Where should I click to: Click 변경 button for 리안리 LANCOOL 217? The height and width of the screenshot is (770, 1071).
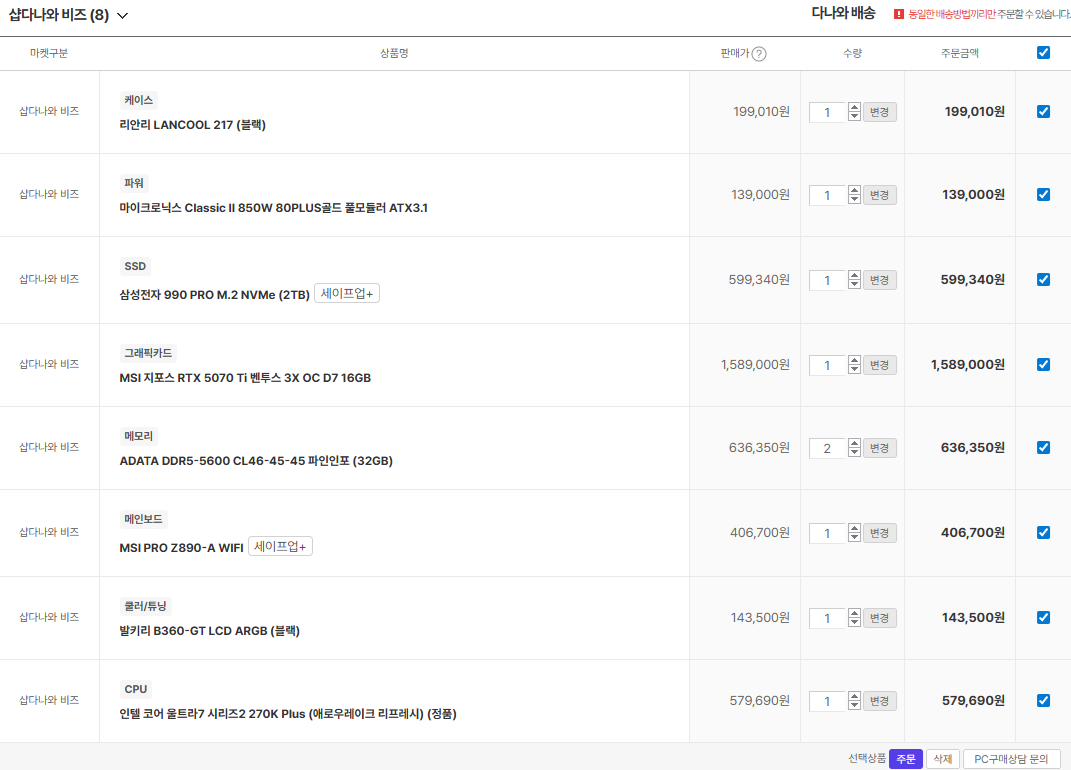[880, 112]
